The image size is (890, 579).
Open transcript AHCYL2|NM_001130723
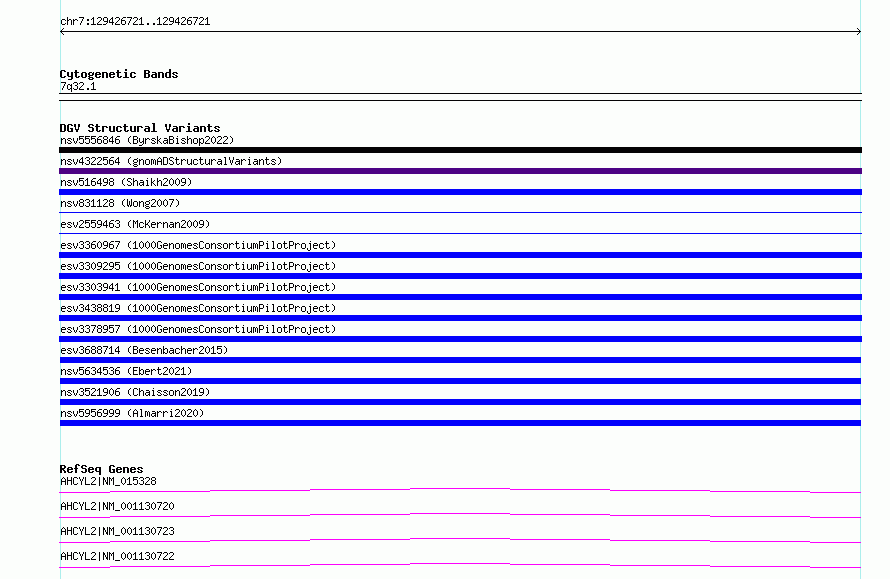pos(117,531)
